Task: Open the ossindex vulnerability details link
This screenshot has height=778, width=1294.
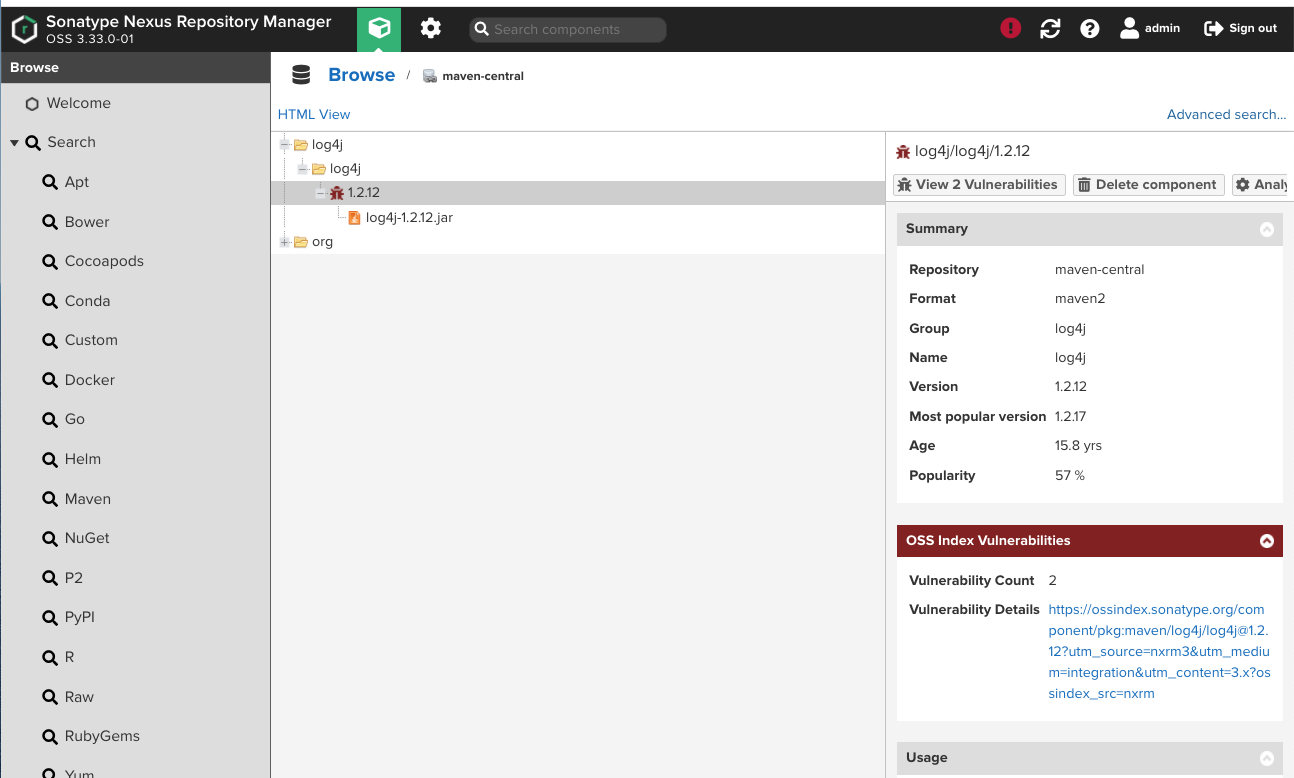Action: click(1158, 651)
